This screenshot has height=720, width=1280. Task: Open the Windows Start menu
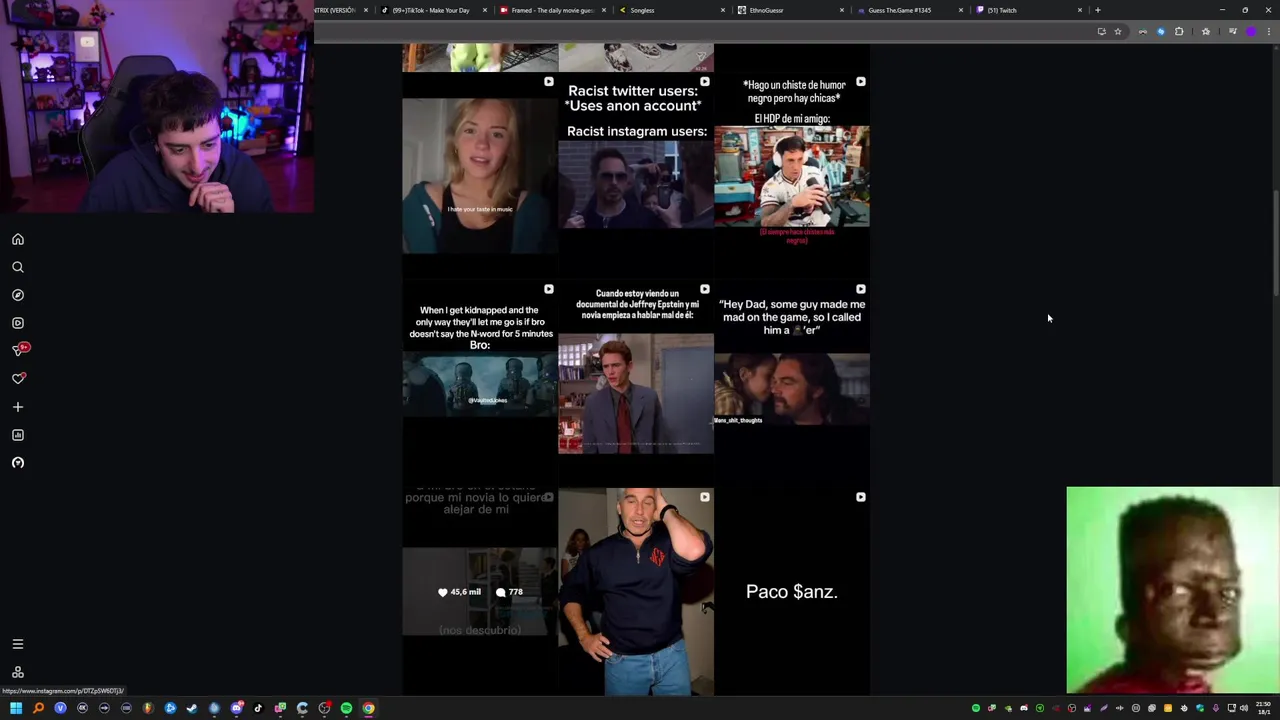(16, 708)
